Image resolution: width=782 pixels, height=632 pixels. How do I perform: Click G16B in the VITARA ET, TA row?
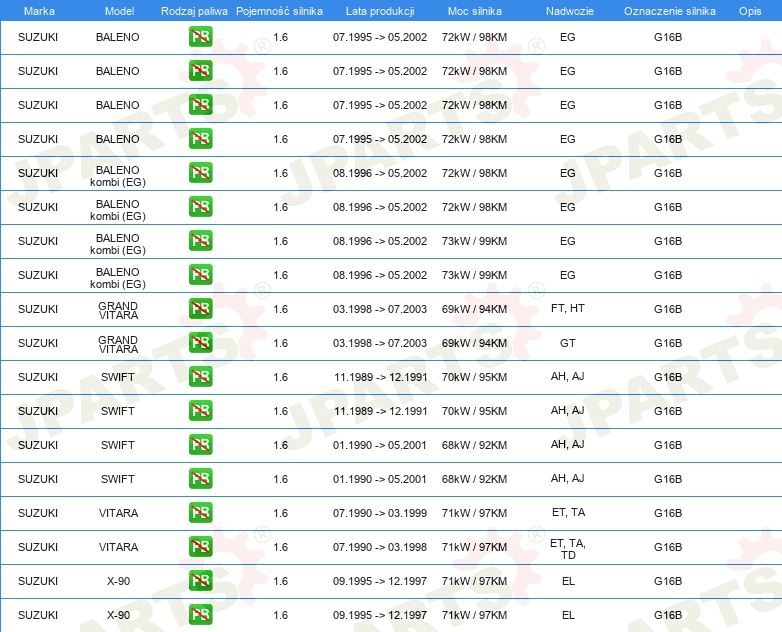pyautogui.click(x=668, y=513)
